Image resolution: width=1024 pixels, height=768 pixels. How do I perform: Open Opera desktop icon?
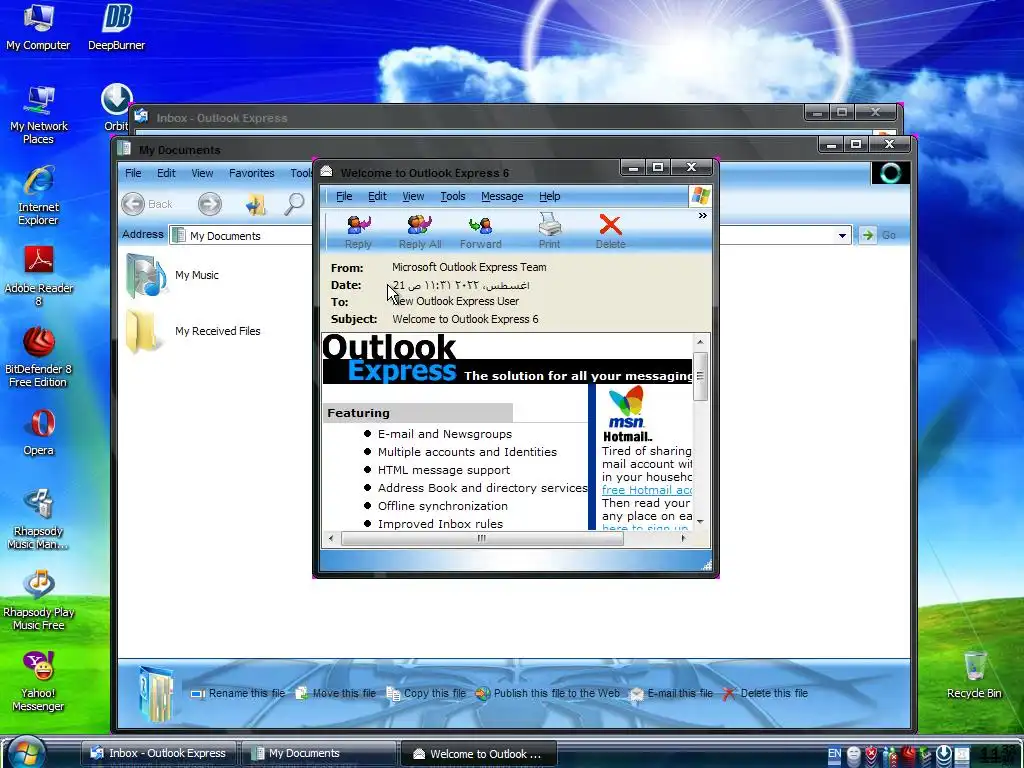39,432
